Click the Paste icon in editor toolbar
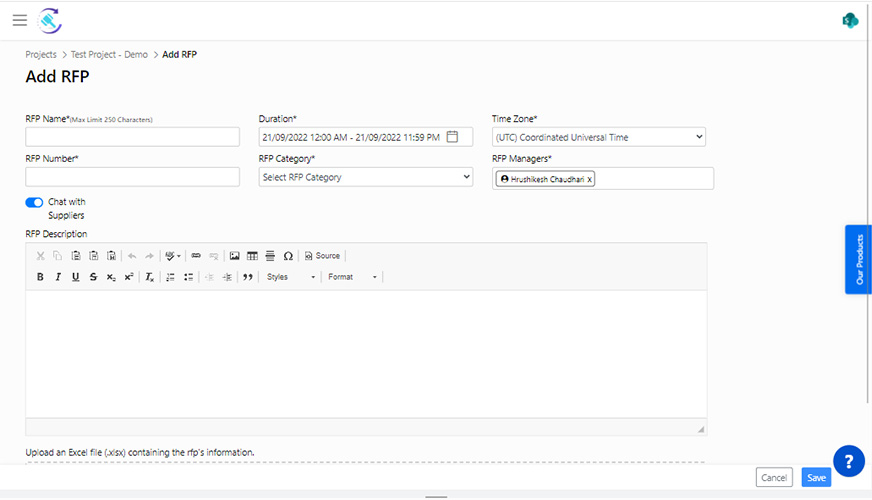Image resolution: width=872 pixels, height=500 pixels. tap(76, 256)
